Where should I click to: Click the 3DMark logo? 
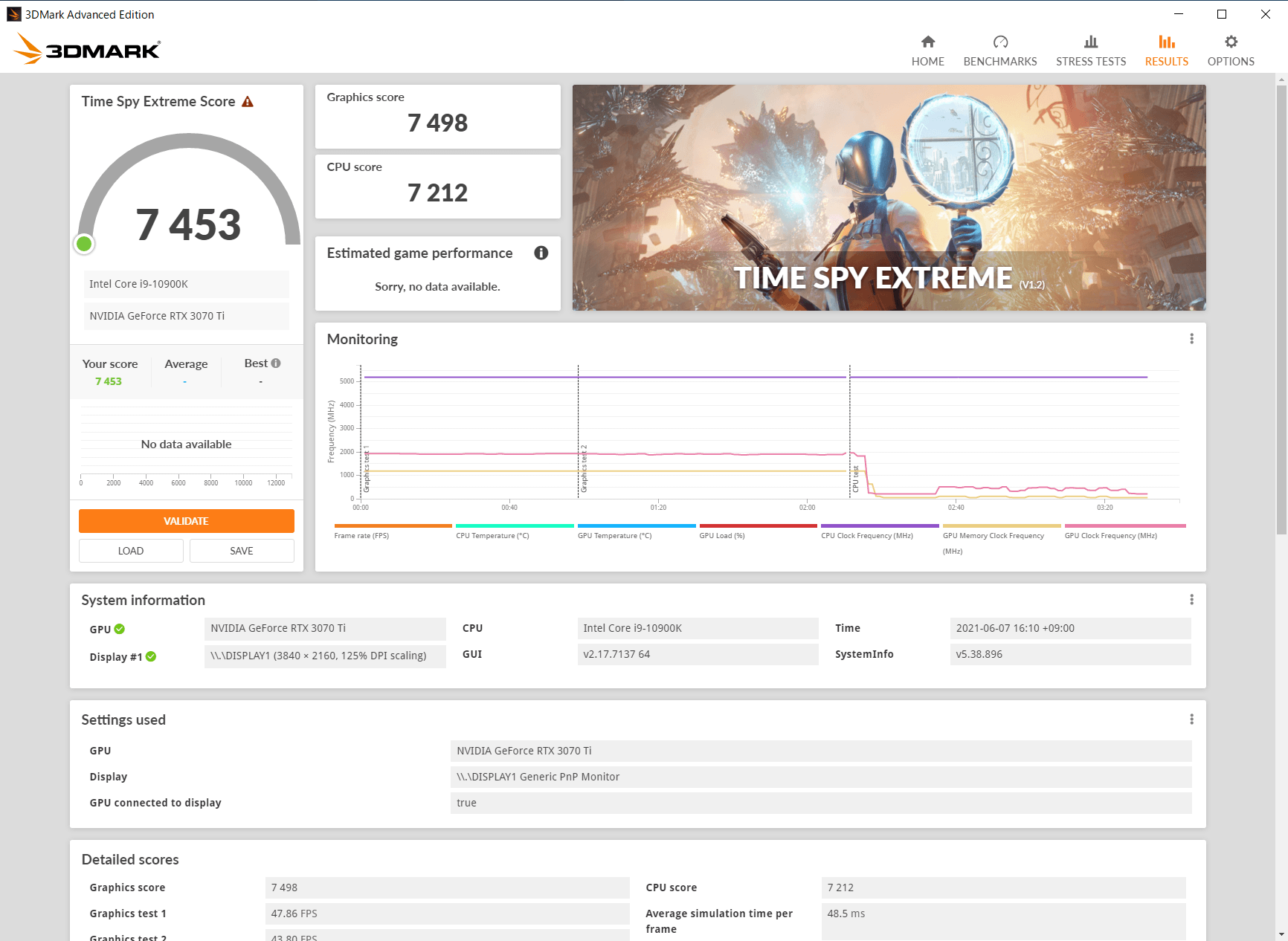[87, 49]
